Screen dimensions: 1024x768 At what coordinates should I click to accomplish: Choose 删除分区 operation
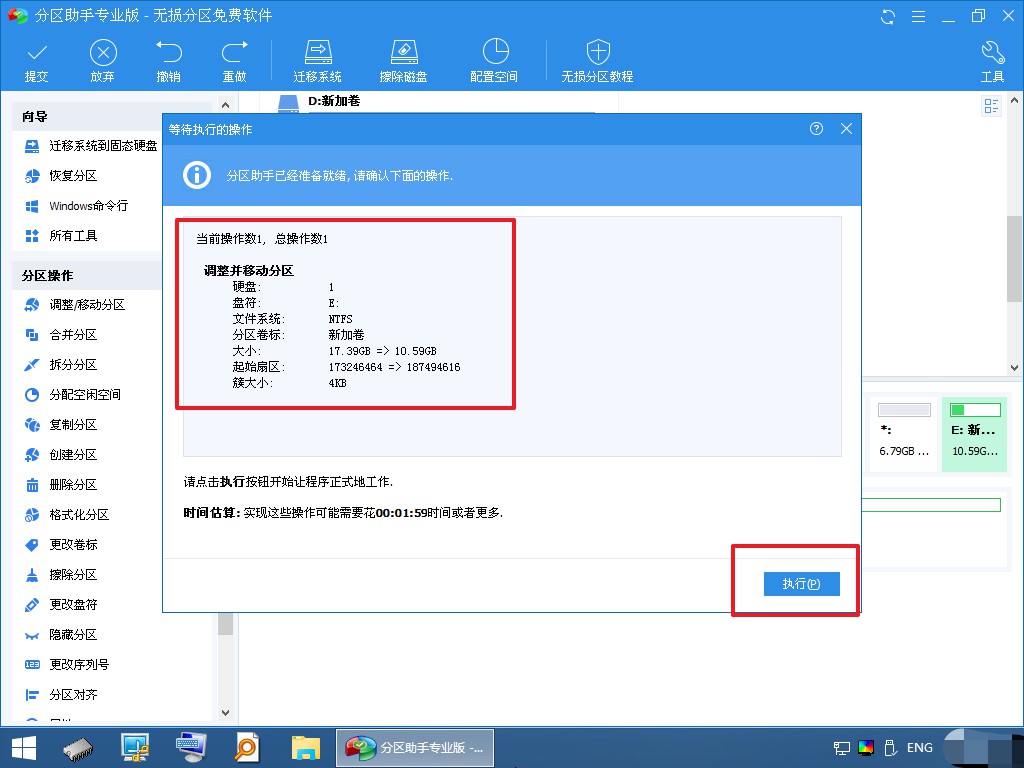[61, 485]
